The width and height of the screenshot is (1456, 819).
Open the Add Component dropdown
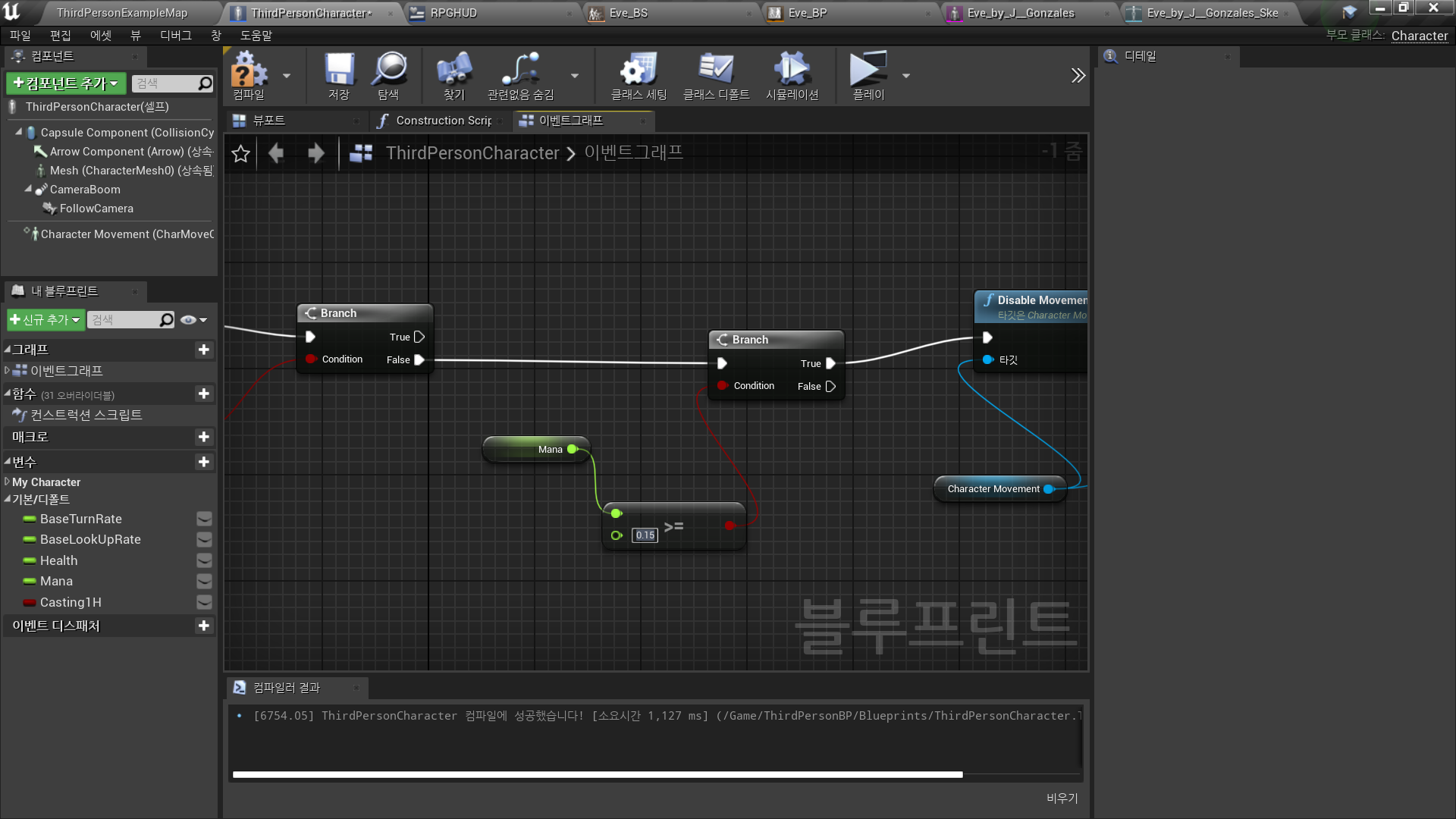(66, 83)
